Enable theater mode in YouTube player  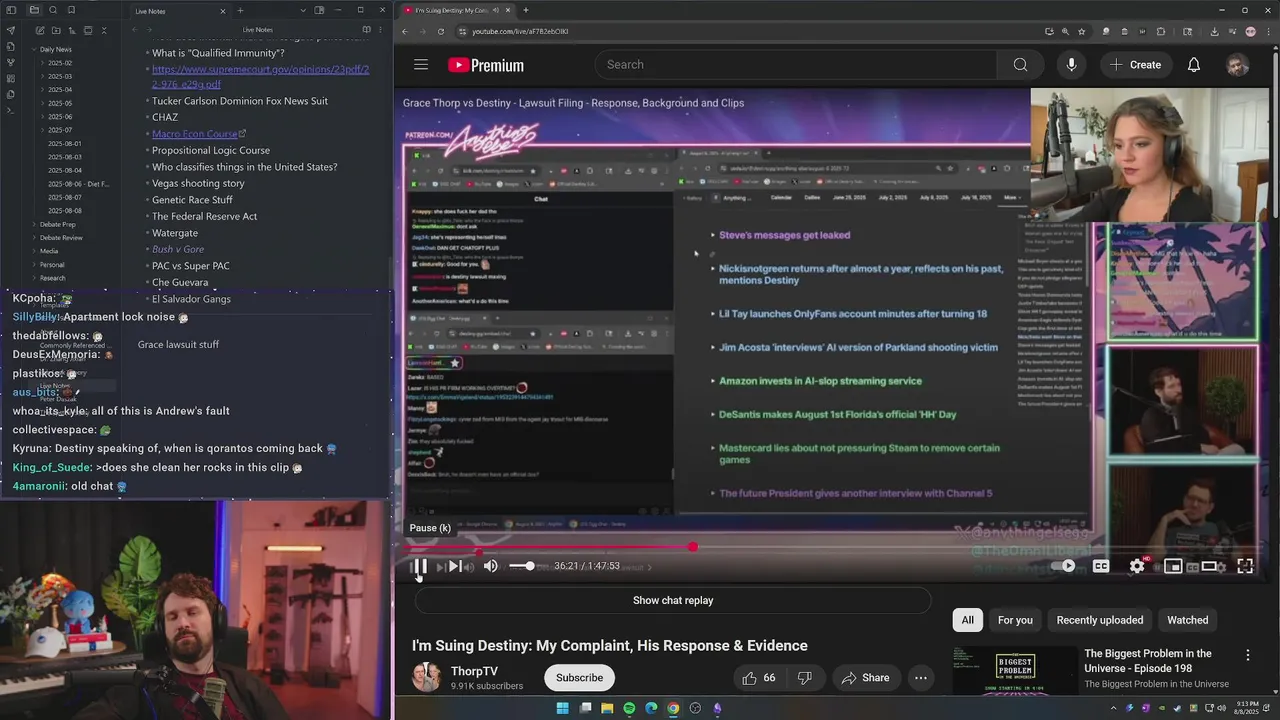point(1209,566)
